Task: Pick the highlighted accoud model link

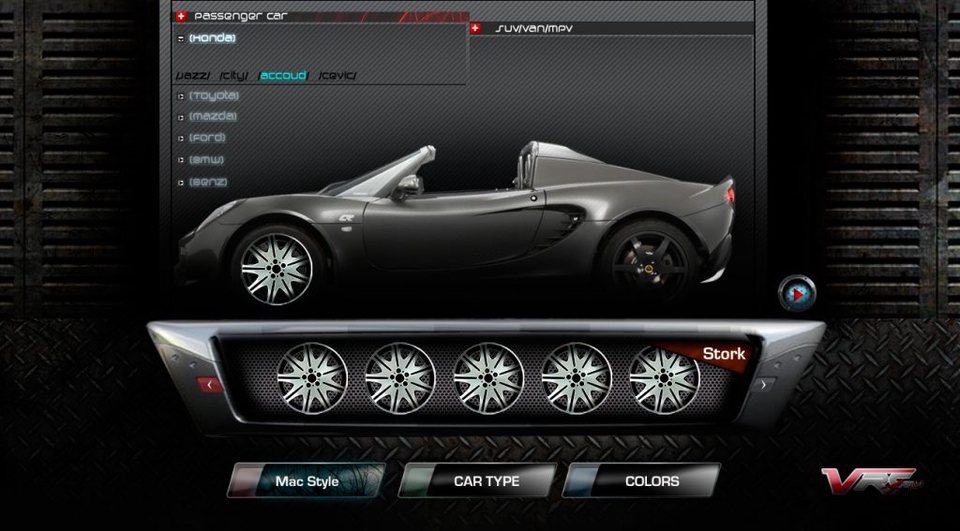Action: click(283, 75)
